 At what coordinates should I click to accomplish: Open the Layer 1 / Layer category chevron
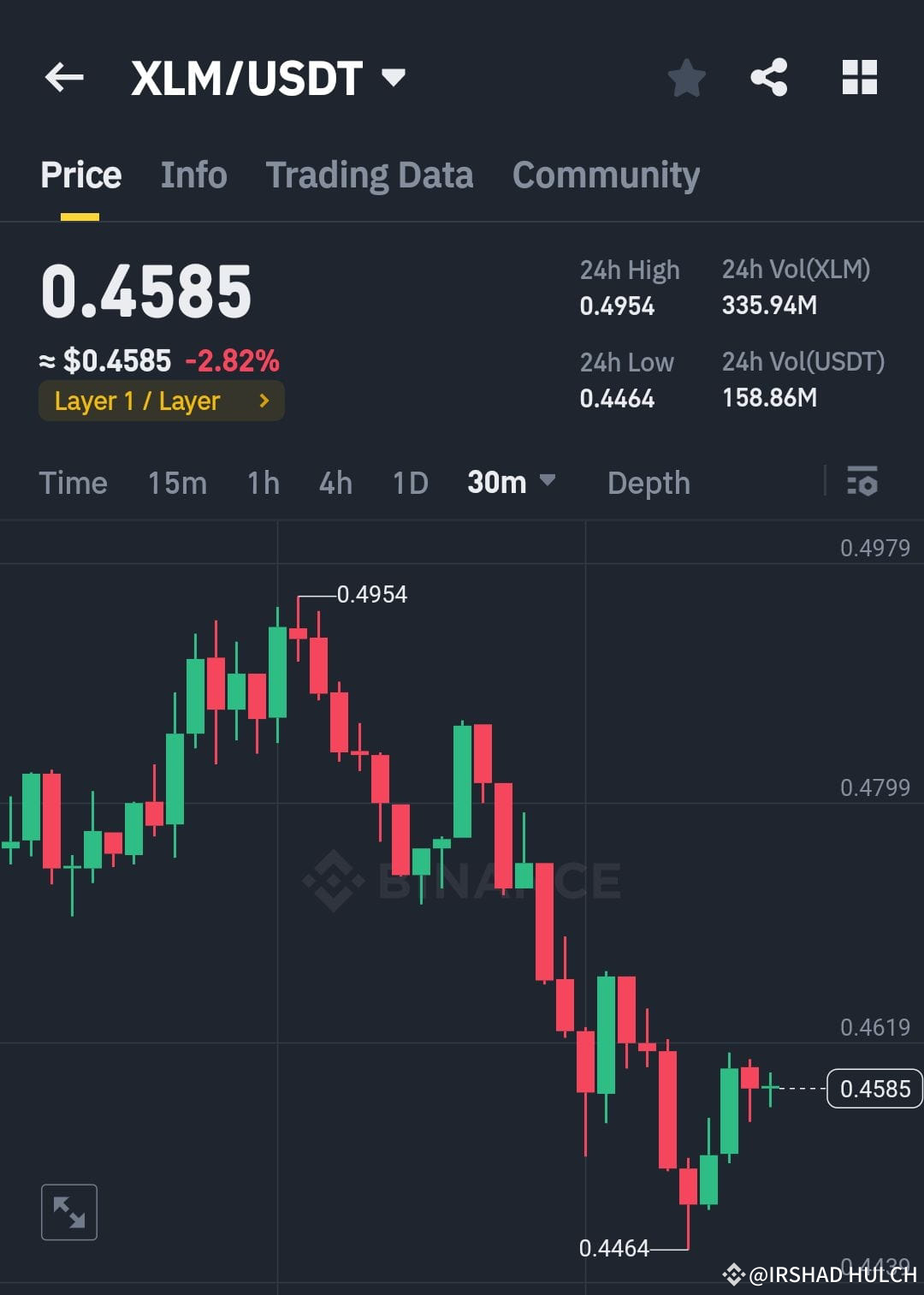[263, 401]
